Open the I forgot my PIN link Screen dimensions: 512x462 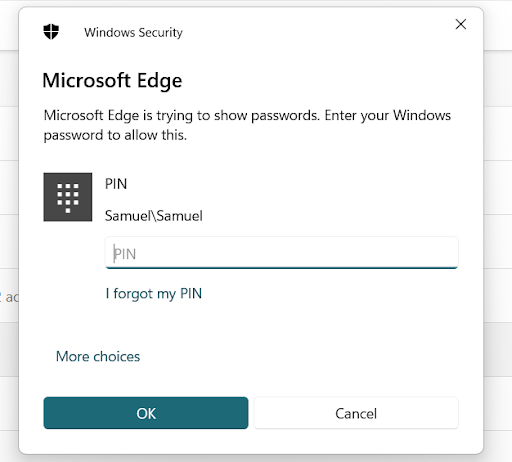[154, 294]
